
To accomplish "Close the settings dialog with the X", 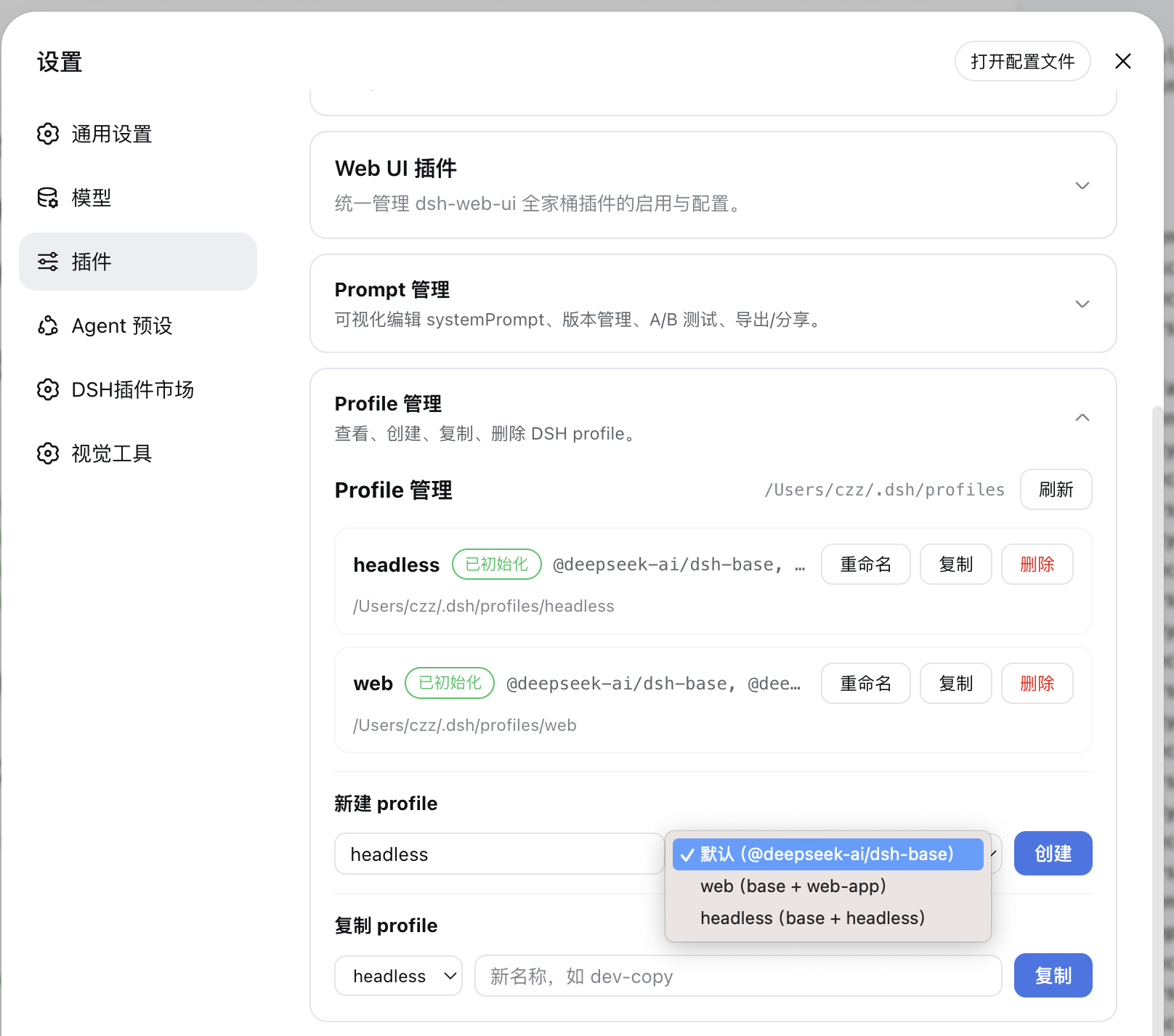I will tap(1123, 61).
